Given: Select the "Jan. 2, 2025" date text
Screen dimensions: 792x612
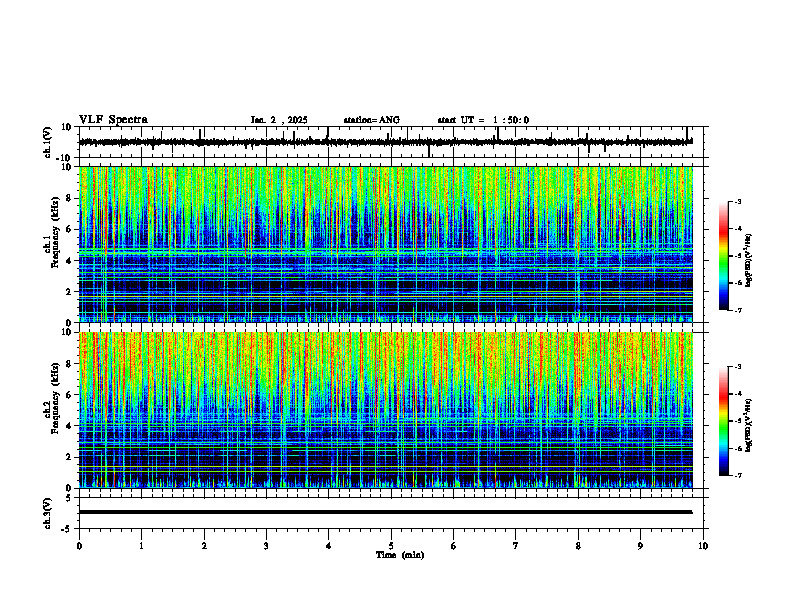Looking at the screenshot, I should tap(279, 120).
